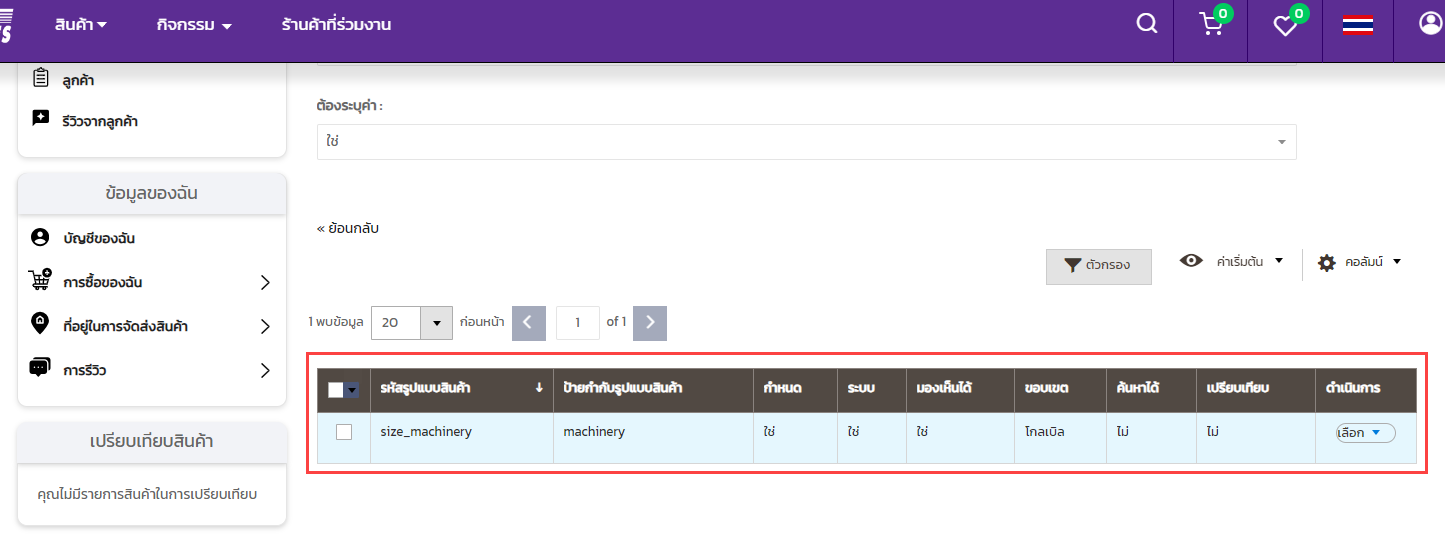Open the shopping cart icon
Screen dimensions: 1445x534
(x=1211, y=25)
